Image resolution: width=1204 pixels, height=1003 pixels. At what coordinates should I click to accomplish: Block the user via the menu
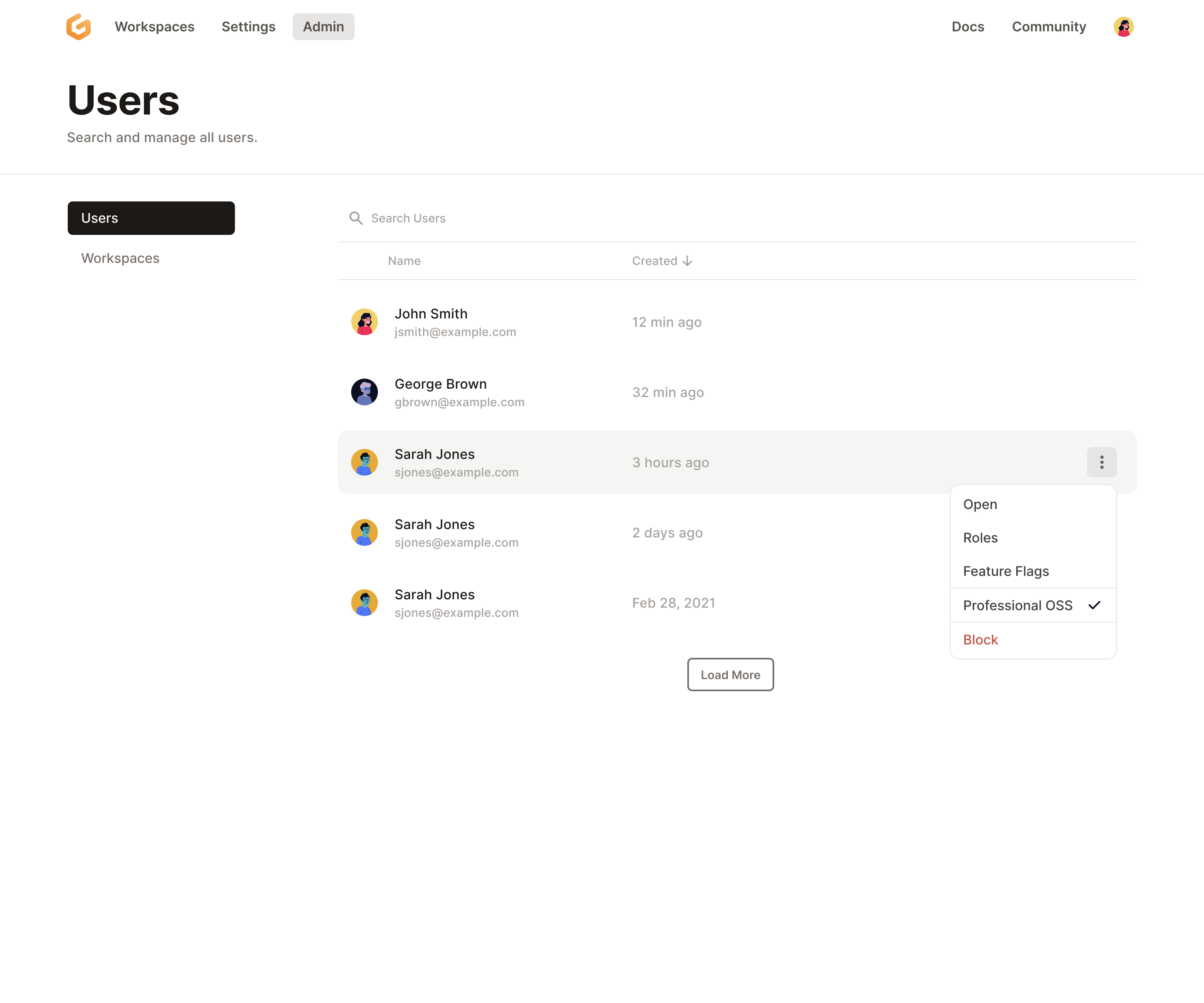[x=1033, y=640]
